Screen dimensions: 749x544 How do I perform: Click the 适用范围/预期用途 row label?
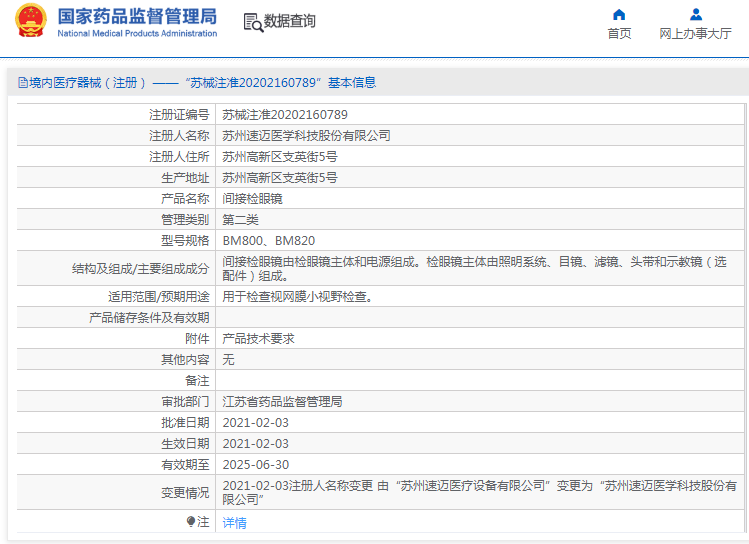pos(159,297)
